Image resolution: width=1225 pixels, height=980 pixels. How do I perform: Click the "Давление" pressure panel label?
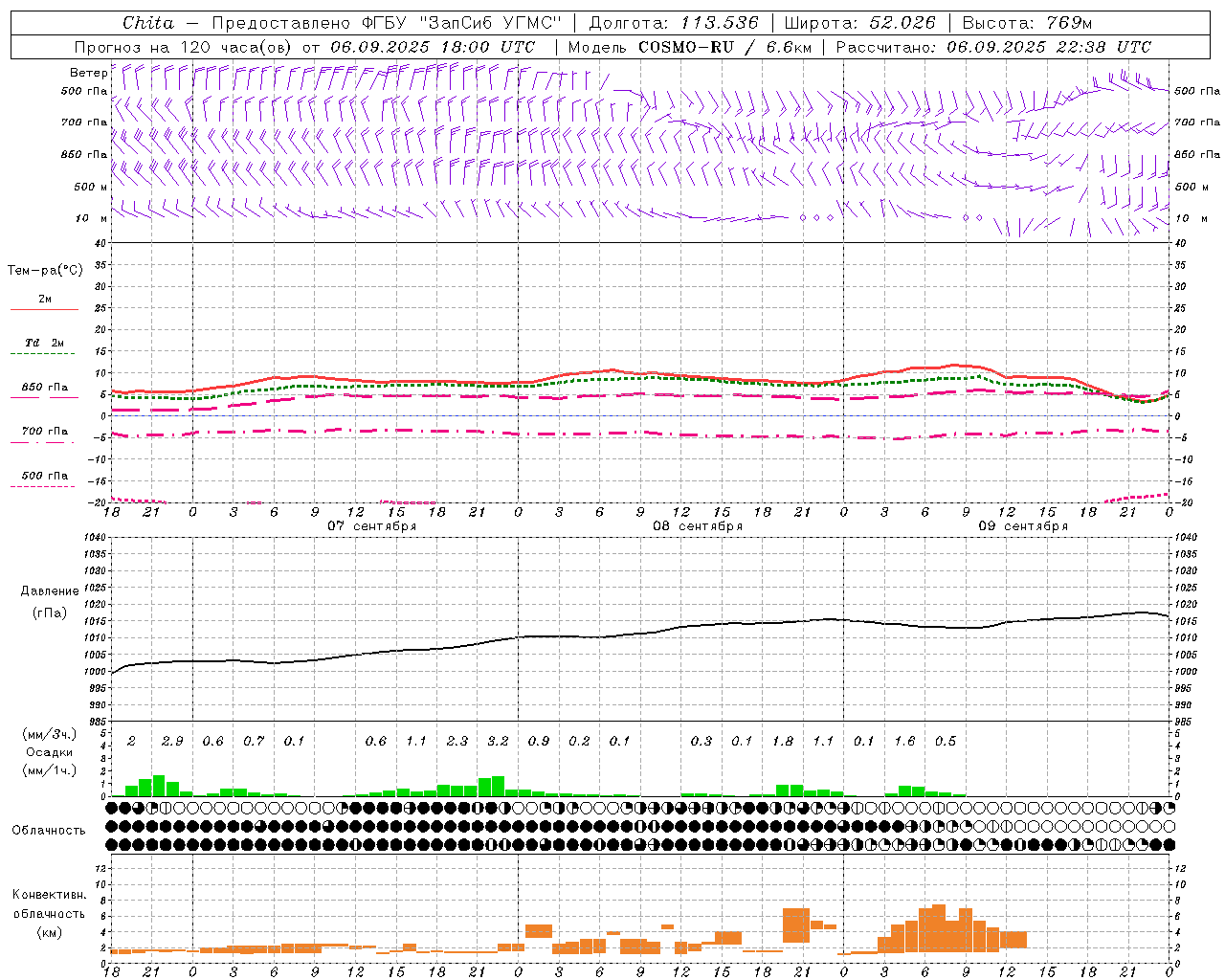[50, 591]
